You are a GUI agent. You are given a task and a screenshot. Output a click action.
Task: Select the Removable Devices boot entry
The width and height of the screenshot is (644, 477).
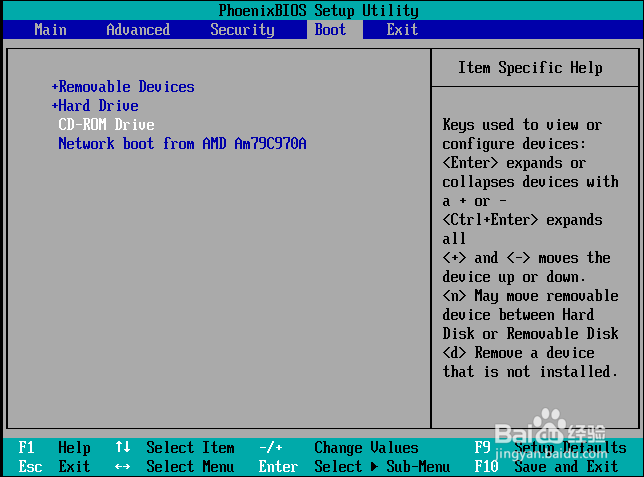[x=126, y=87]
